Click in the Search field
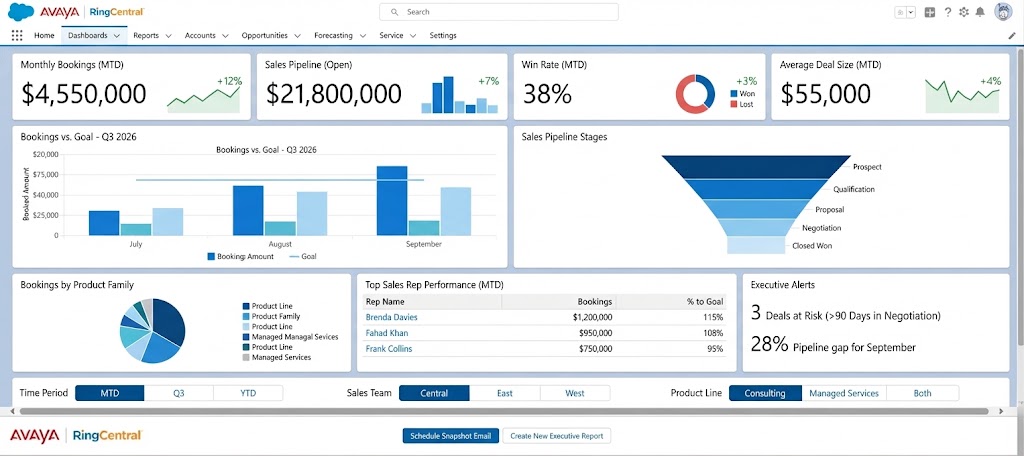The image size is (1024, 456). coord(499,12)
